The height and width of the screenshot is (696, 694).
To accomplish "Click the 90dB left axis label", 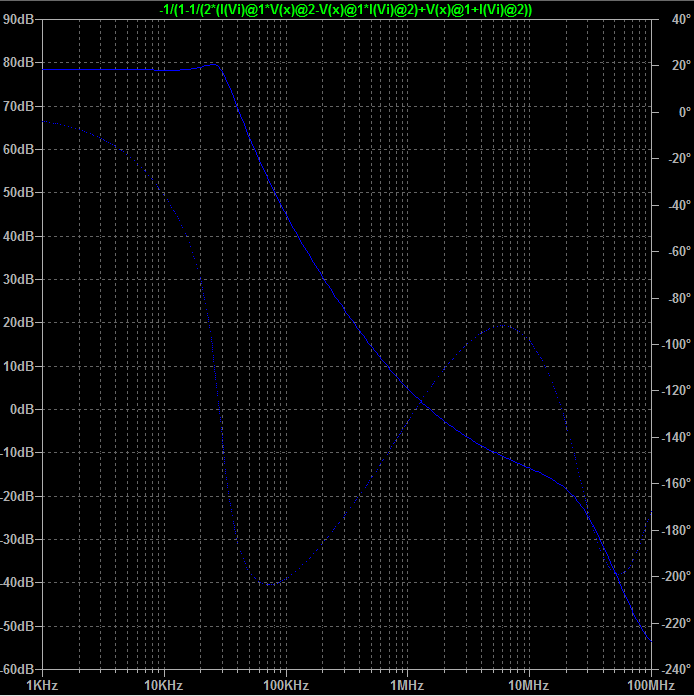I will [18, 19].
